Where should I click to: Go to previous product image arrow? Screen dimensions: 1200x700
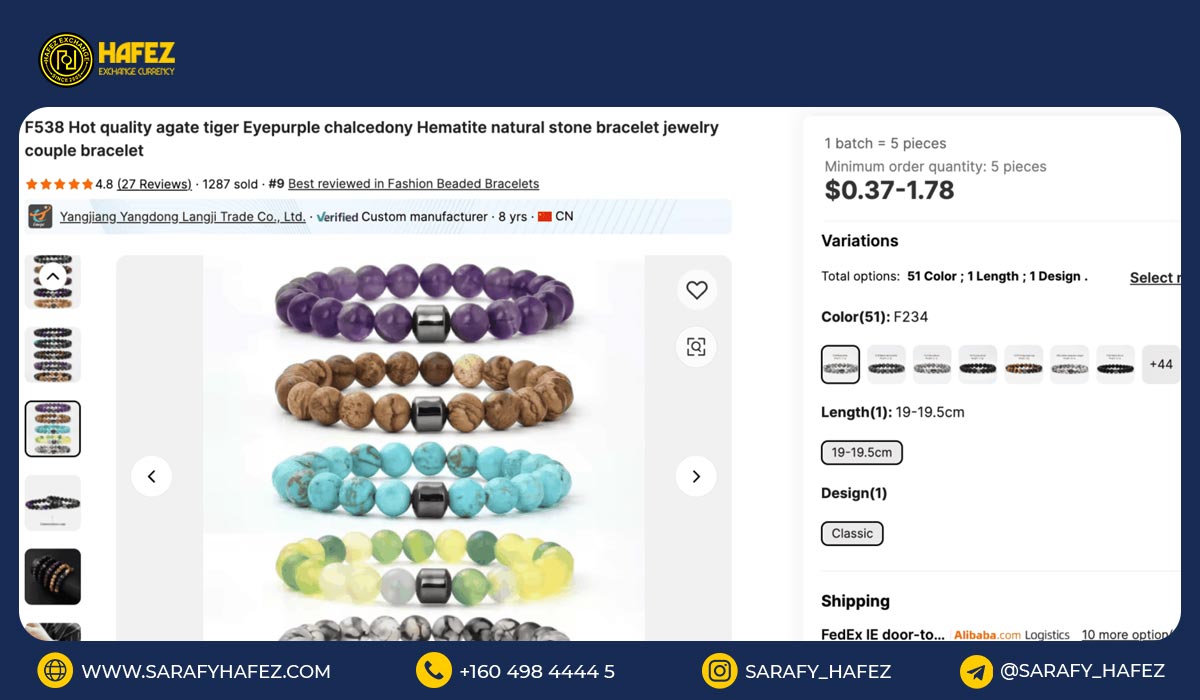tap(151, 476)
